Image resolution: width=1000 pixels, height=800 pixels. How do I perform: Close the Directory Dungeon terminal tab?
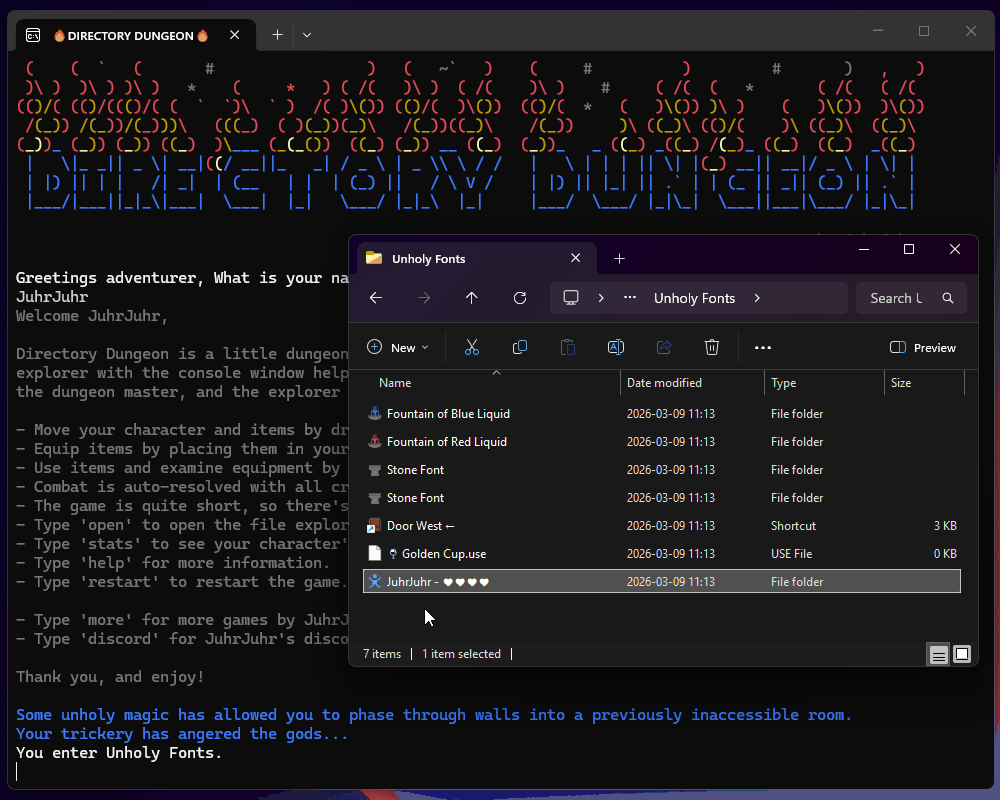click(235, 35)
